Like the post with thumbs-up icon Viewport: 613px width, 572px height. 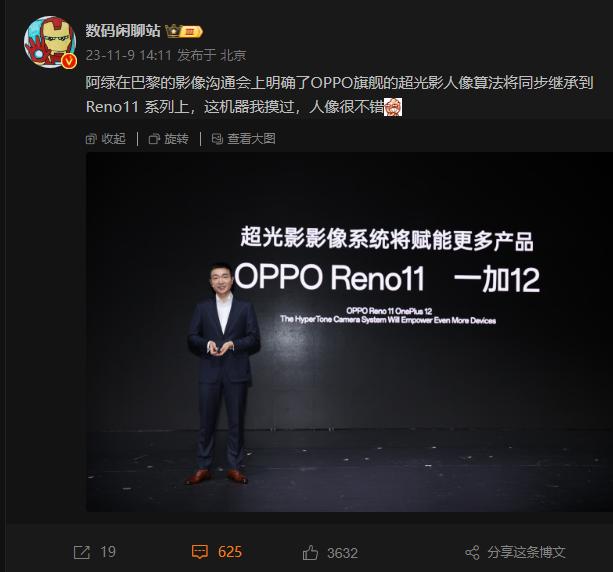click(310, 552)
